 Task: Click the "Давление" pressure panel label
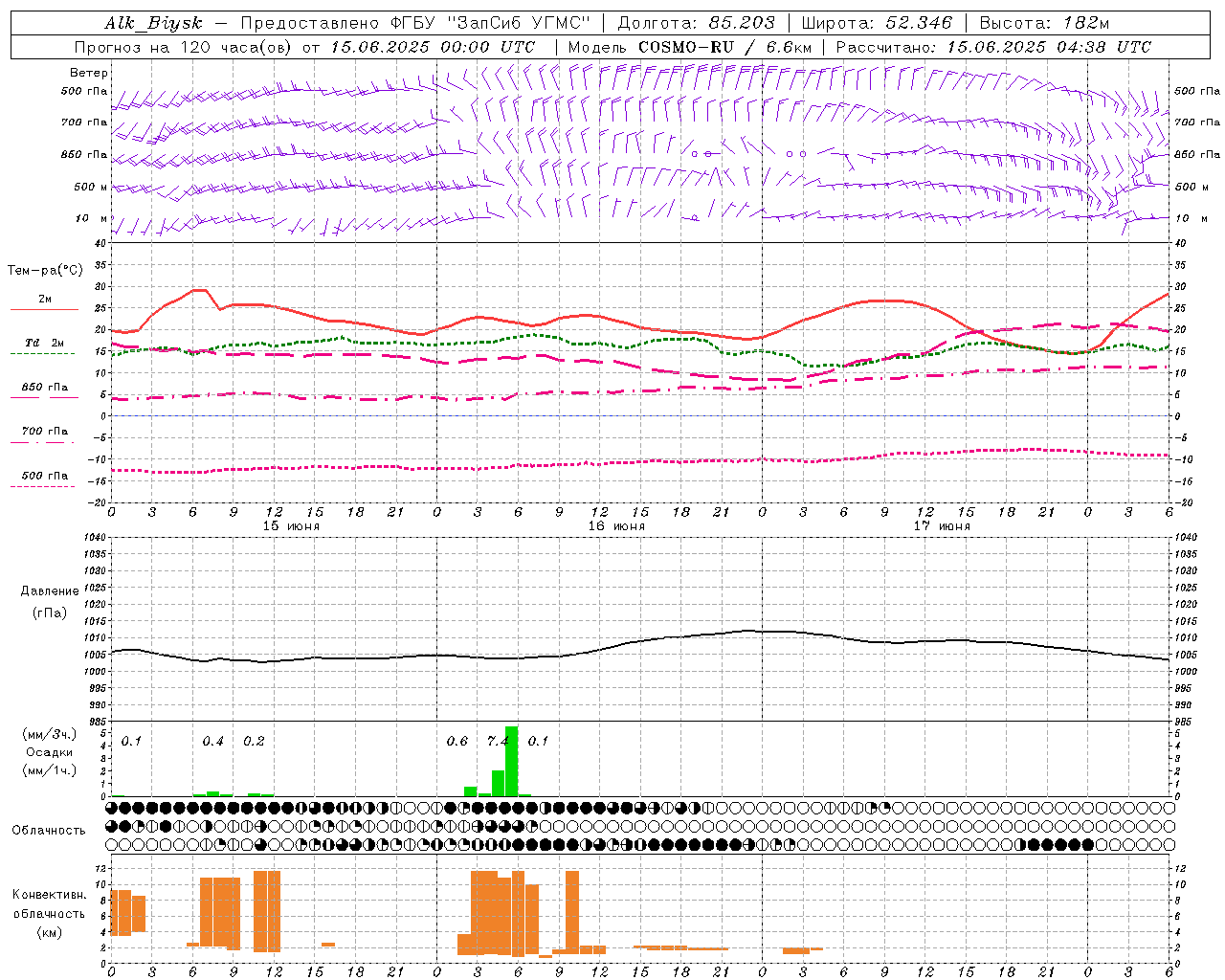tap(50, 591)
